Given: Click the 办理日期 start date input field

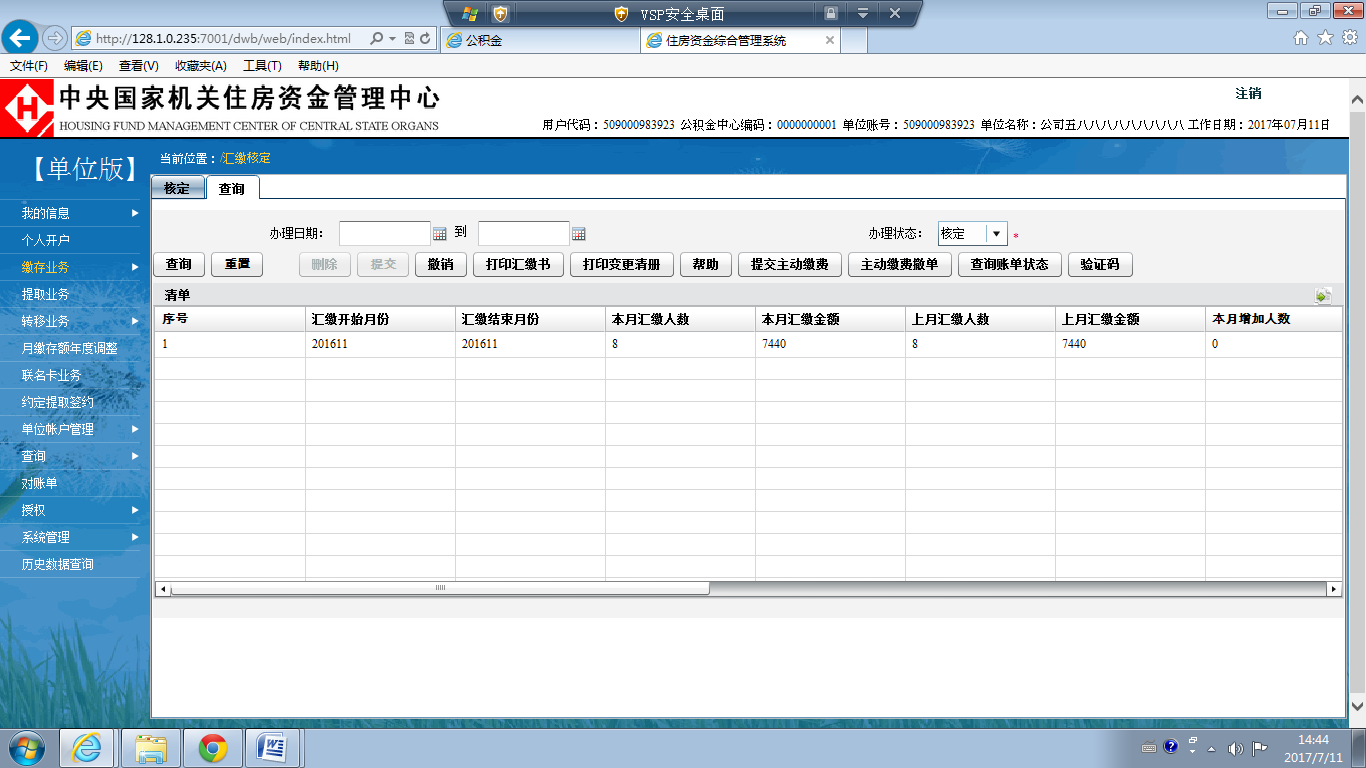Looking at the screenshot, I should (x=384, y=234).
